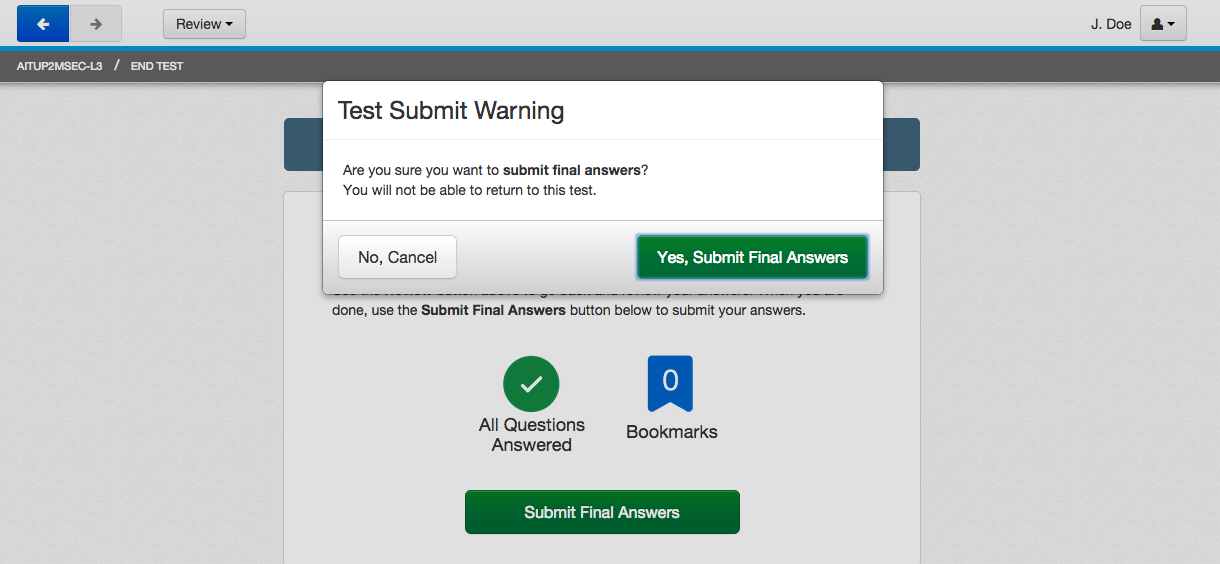1220x564 pixels.
Task: Click the J. Doe username
Action: coord(1111,24)
